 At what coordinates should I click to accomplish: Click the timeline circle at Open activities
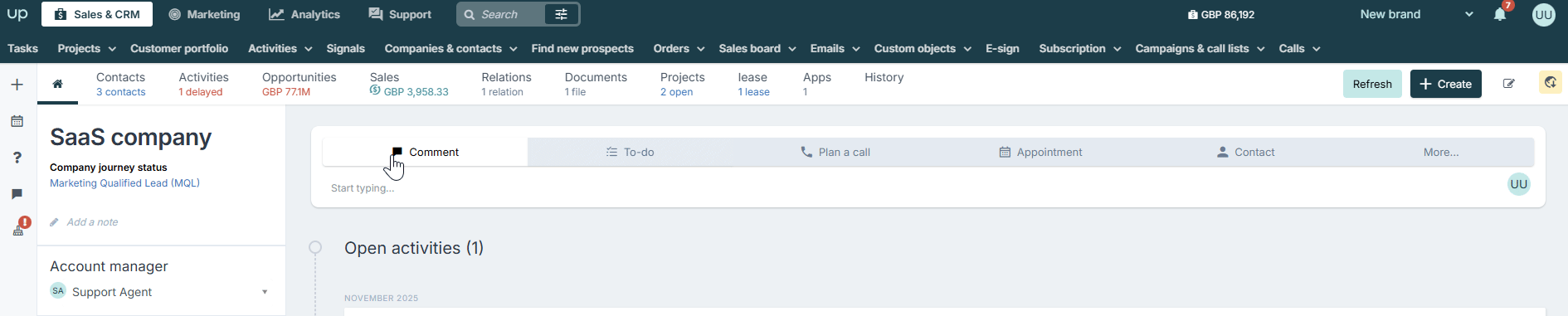pyautogui.click(x=315, y=247)
